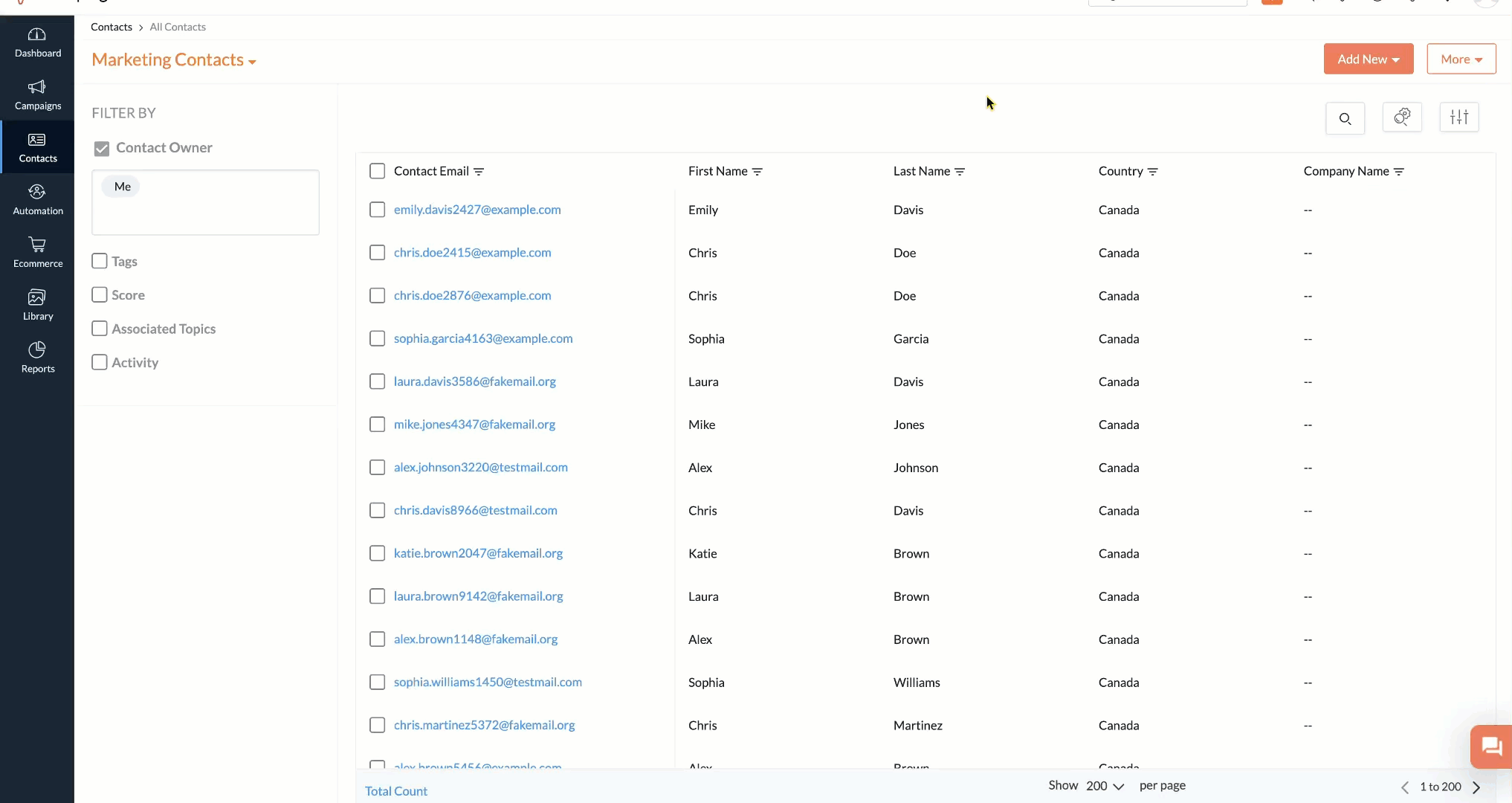Open the Dashboard sidebar icon
1512x803 pixels.
point(37,42)
